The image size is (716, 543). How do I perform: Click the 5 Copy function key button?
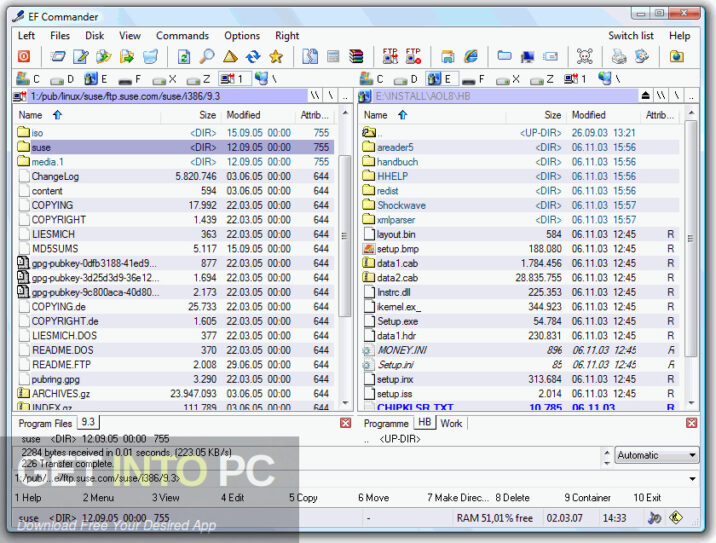click(303, 497)
